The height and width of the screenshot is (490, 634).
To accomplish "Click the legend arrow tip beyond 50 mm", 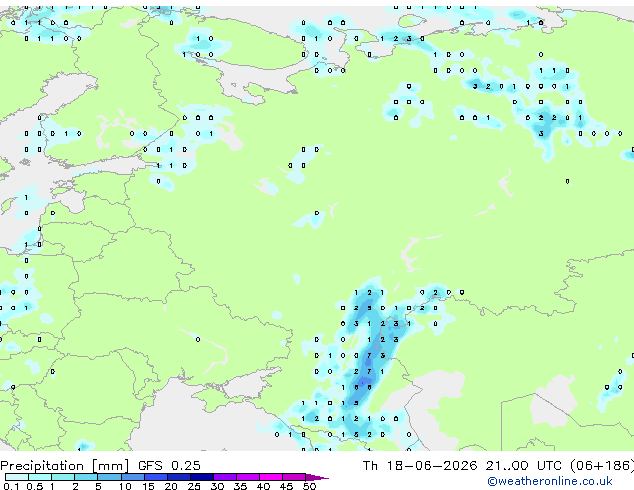I will [317, 478].
